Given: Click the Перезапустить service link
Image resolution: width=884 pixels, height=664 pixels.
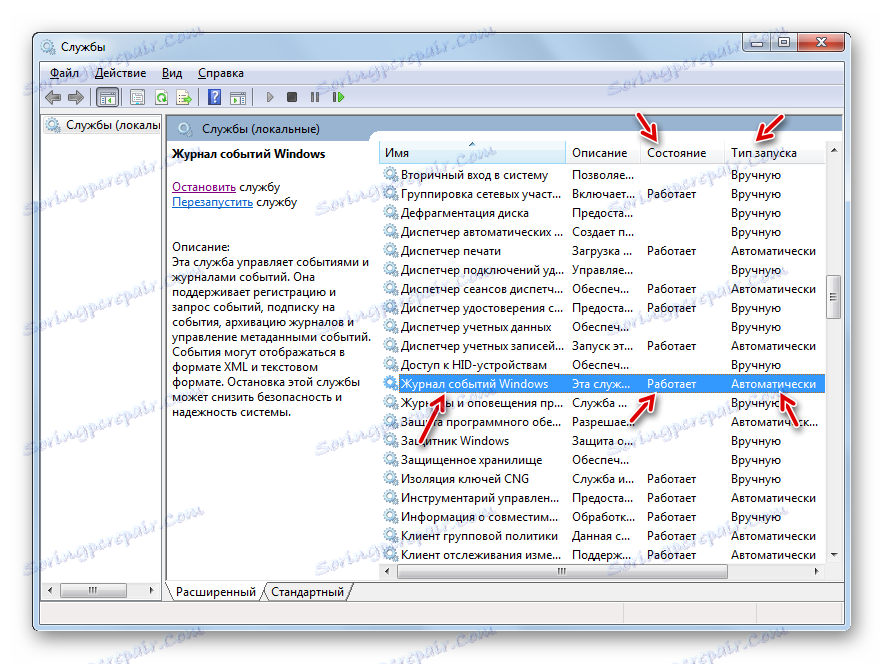Looking at the screenshot, I should click(212, 202).
